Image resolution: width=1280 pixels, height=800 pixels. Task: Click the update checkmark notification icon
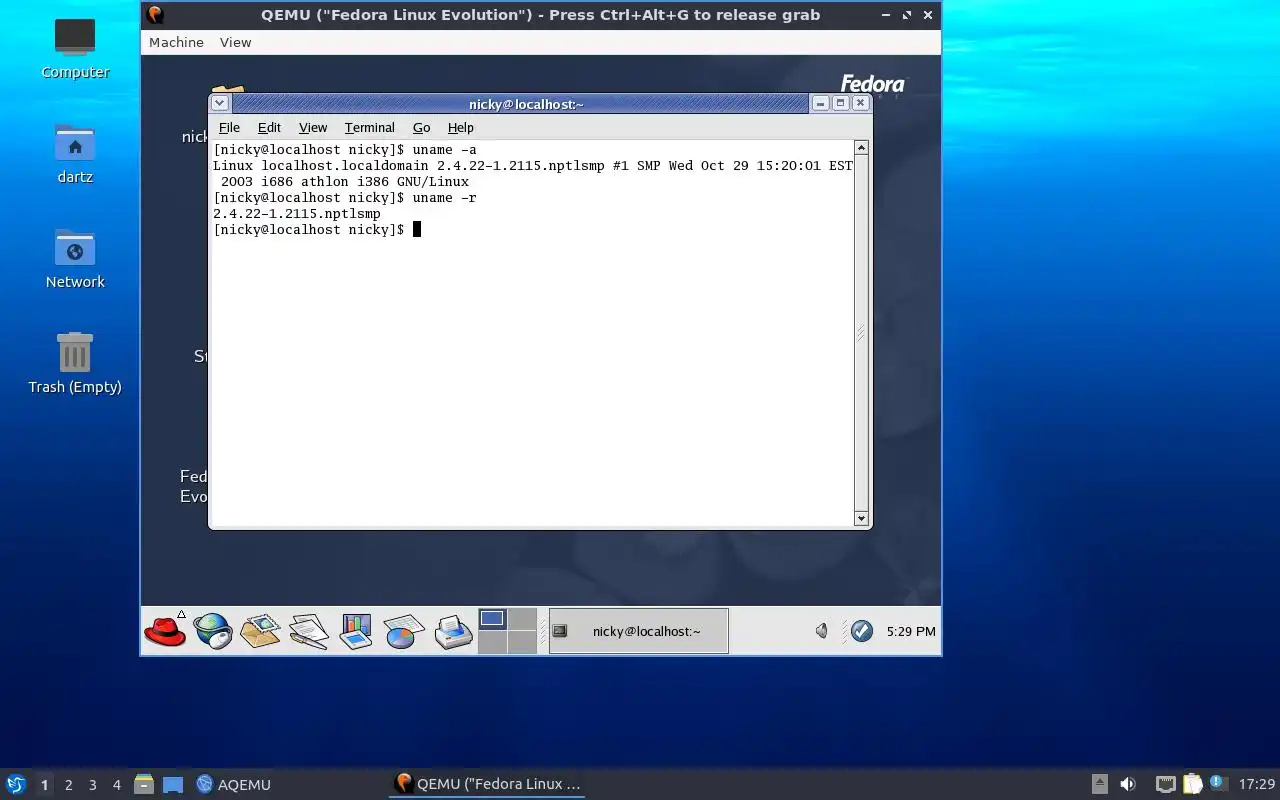tap(862, 631)
